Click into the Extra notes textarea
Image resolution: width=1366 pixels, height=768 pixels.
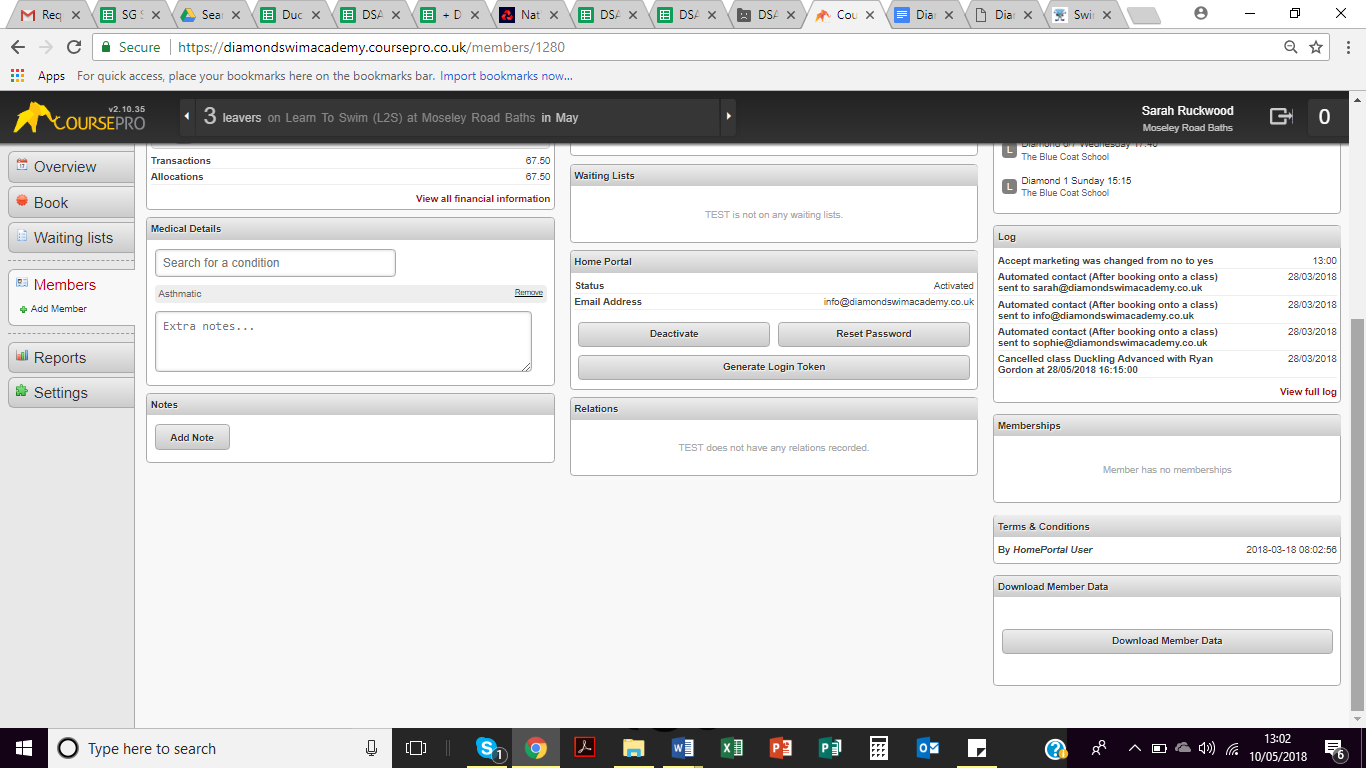tap(343, 342)
